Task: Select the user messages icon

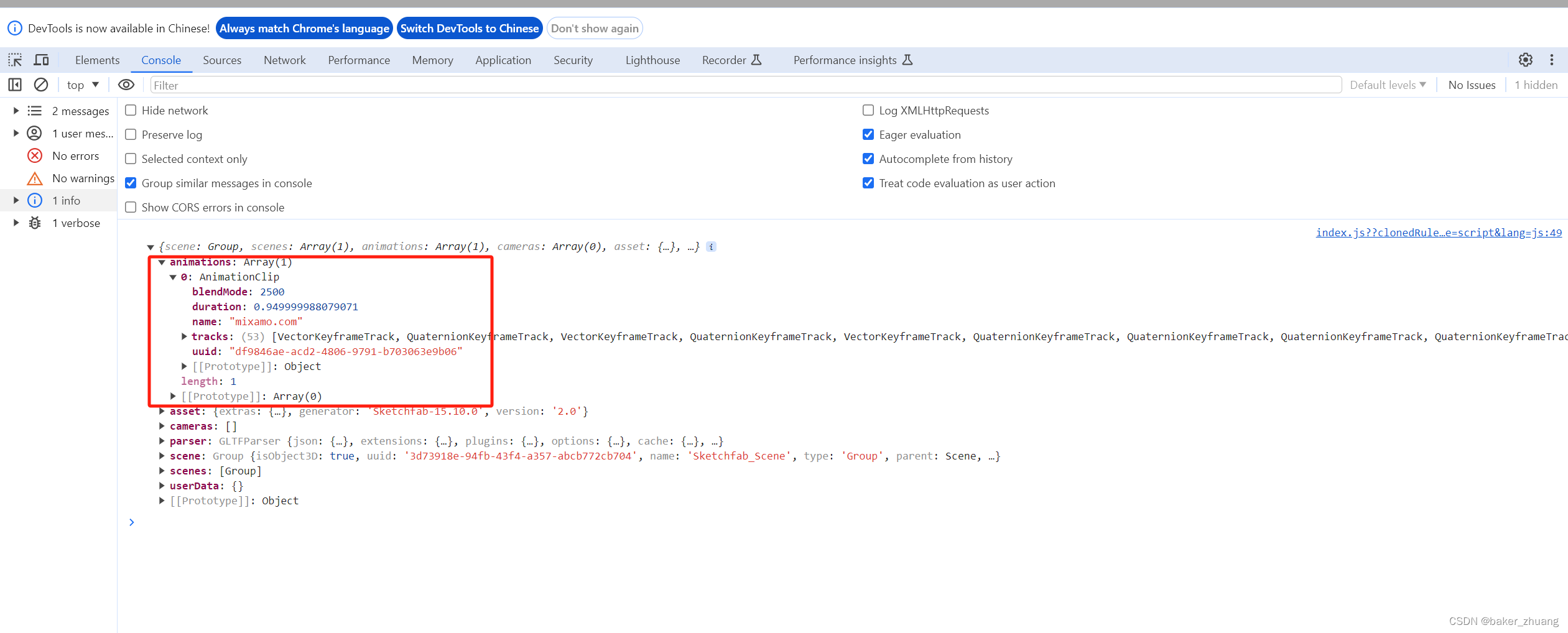Action: click(35, 133)
